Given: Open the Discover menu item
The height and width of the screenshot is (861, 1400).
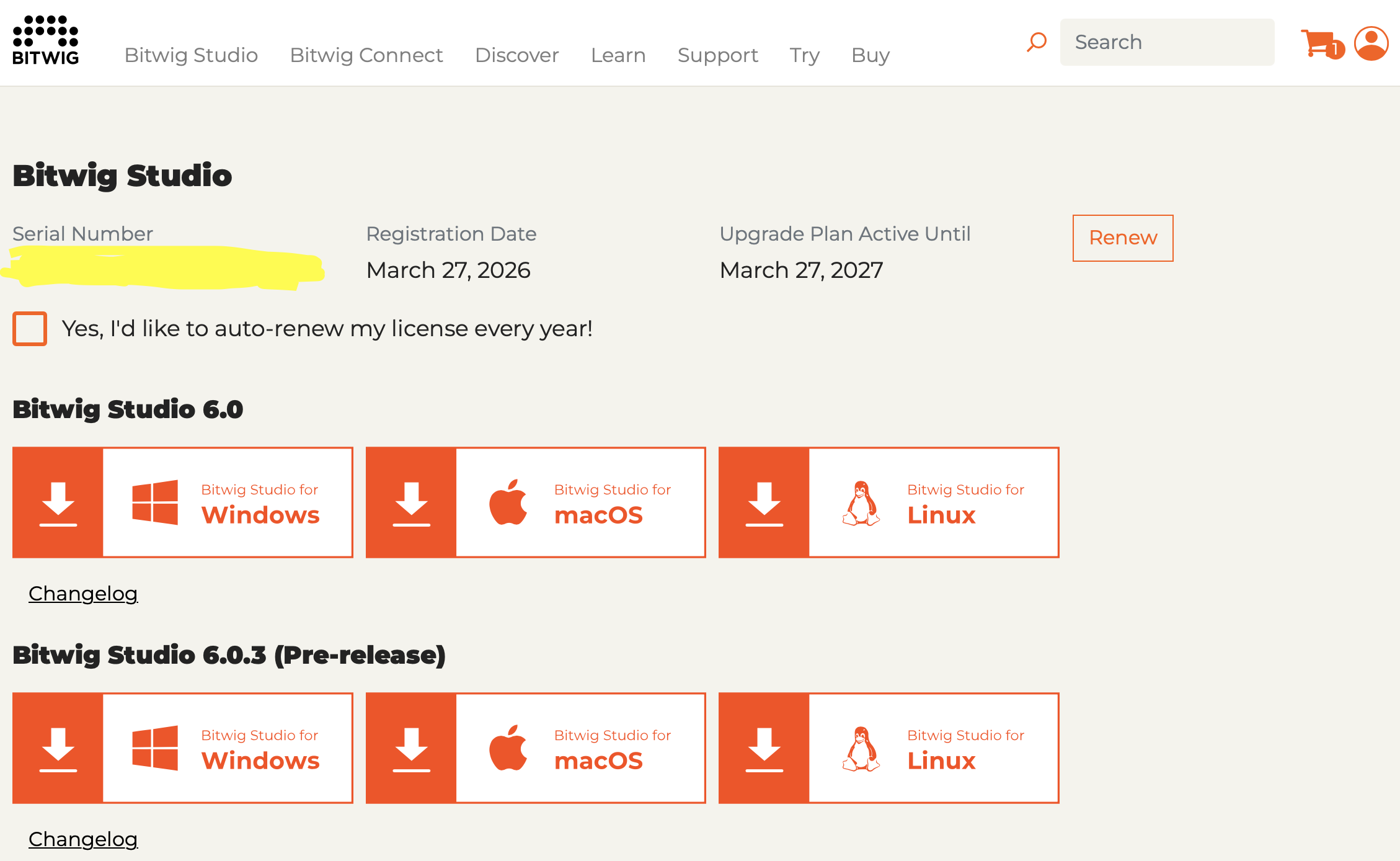Looking at the screenshot, I should 516,55.
